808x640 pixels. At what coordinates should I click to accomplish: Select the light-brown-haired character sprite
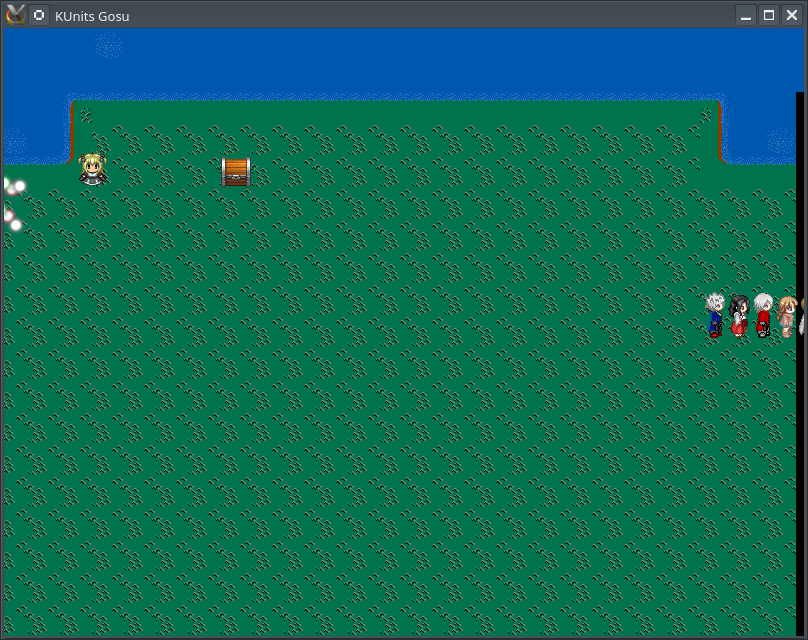click(787, 317)
